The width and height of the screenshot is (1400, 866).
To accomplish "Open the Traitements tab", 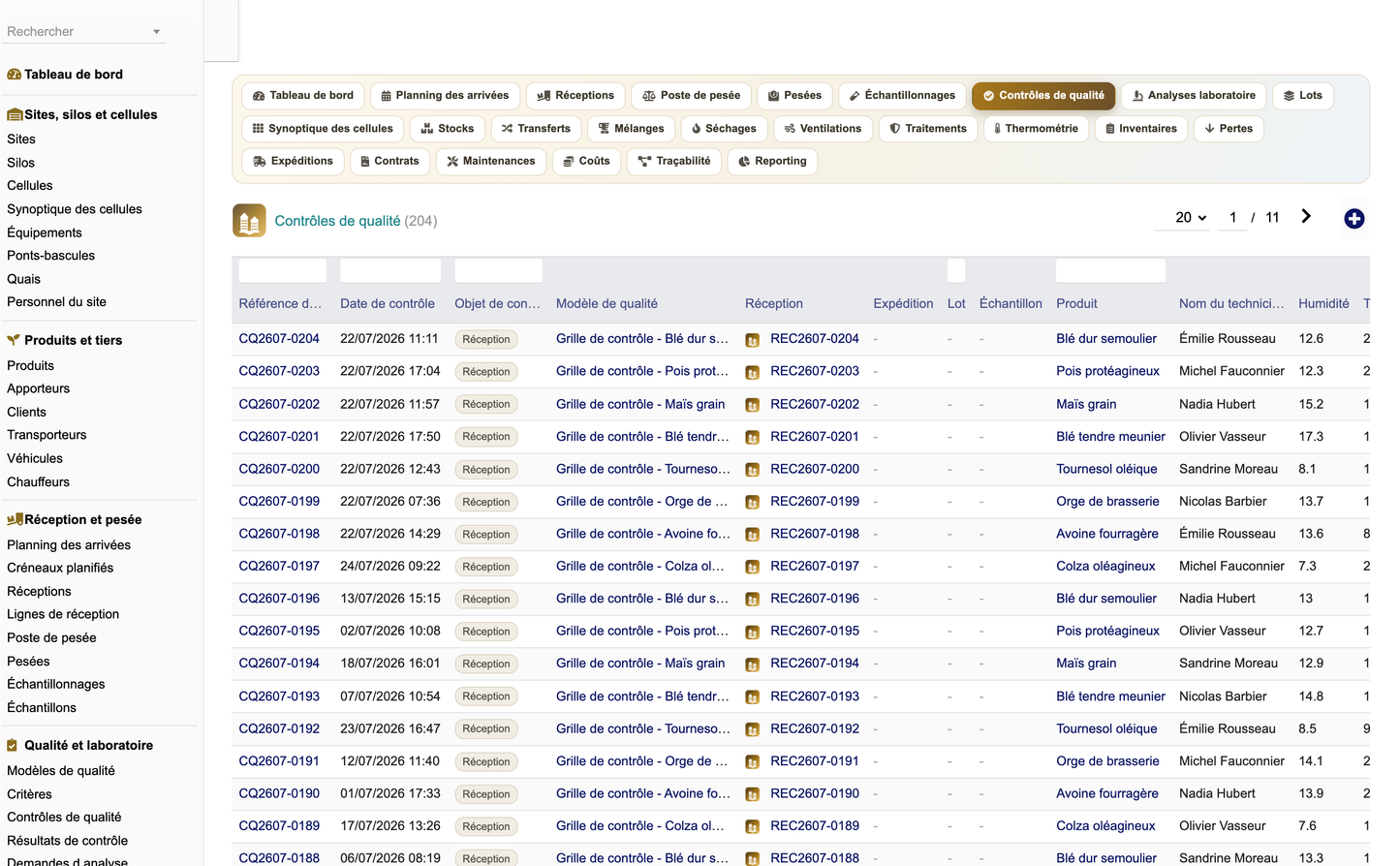I will pos(928,129).
